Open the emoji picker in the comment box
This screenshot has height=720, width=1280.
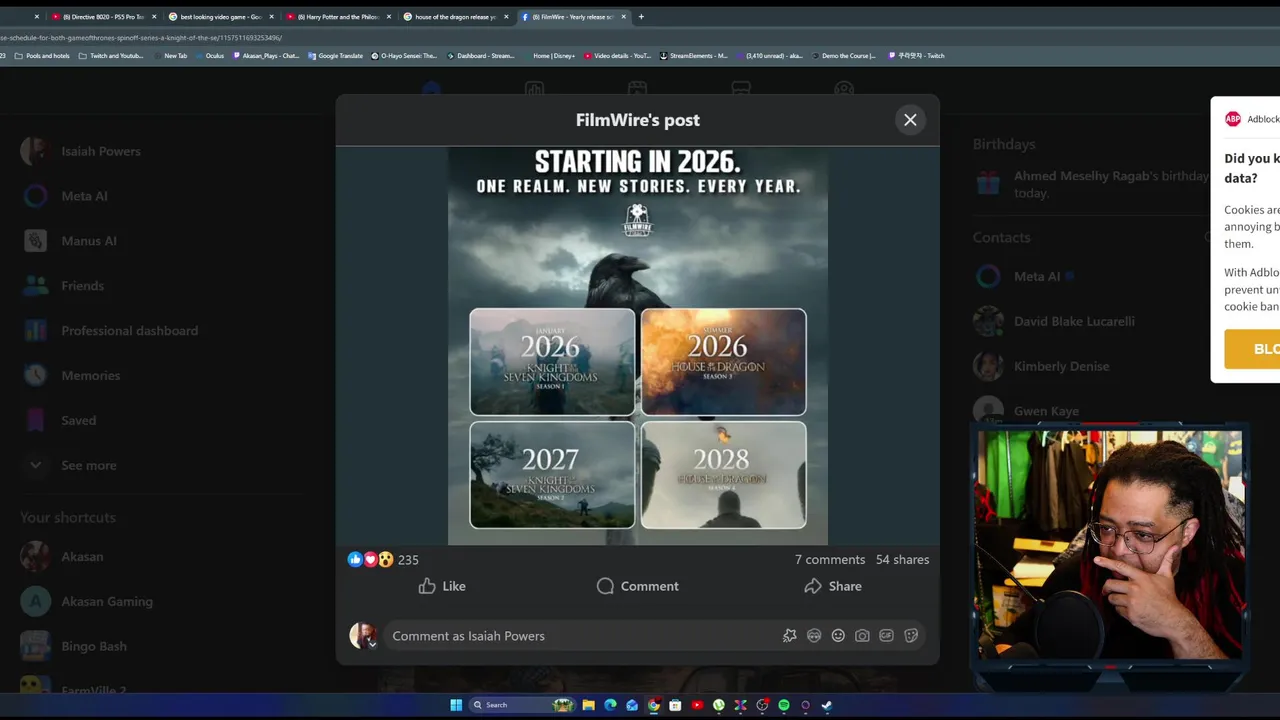(x=838, y=636)
